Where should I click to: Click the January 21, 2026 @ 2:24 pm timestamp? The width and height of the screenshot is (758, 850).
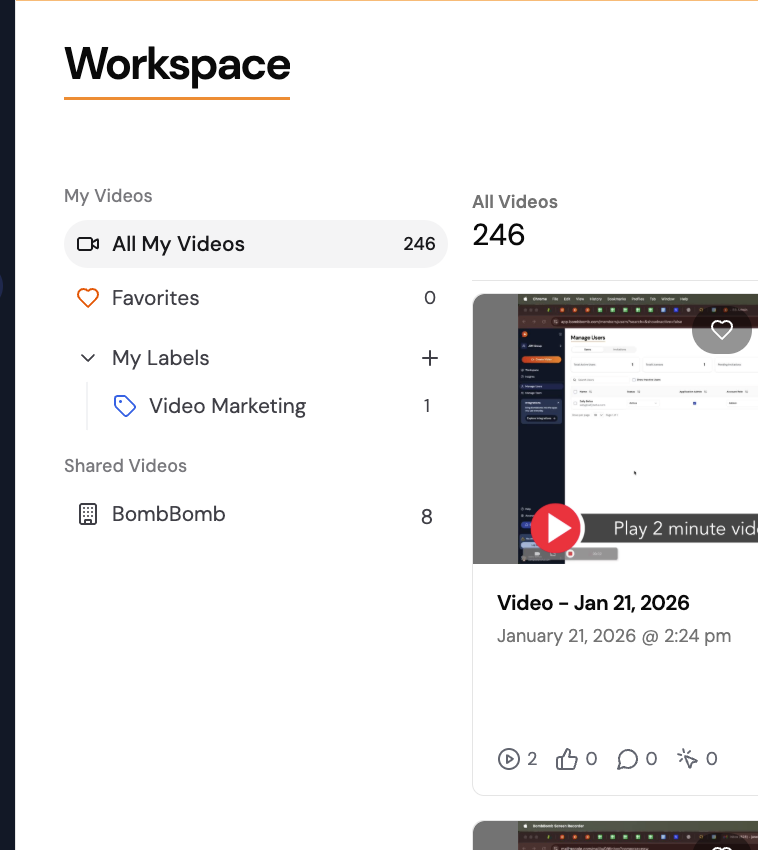coord(614,636)
